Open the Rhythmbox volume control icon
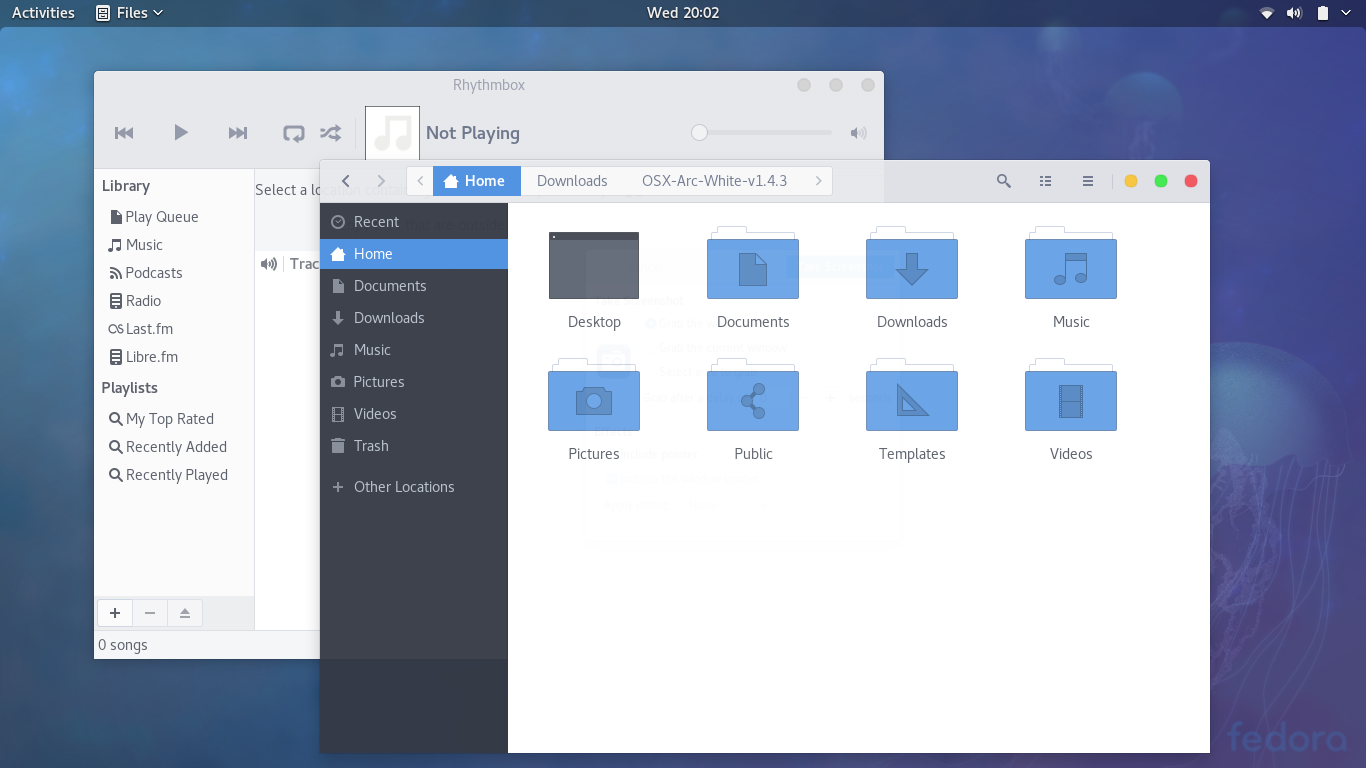This screenshot has width=1366, height=768. (x=858, y=133)
